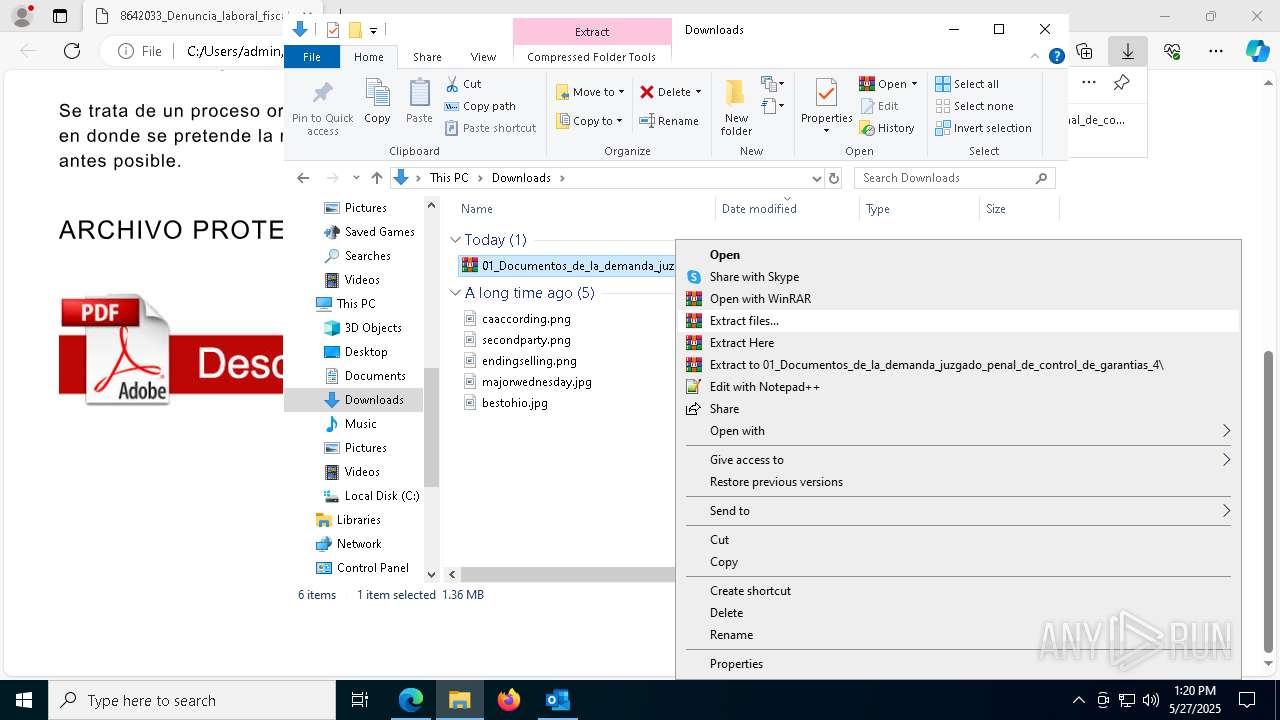
Task: Open the Explorer help icon
Action: [1056, 57]
